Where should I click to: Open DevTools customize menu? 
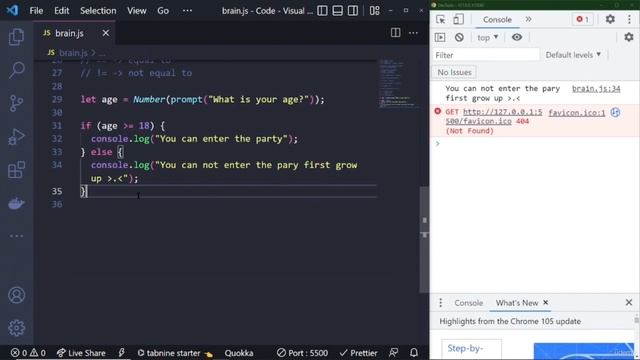click(629, 19)
